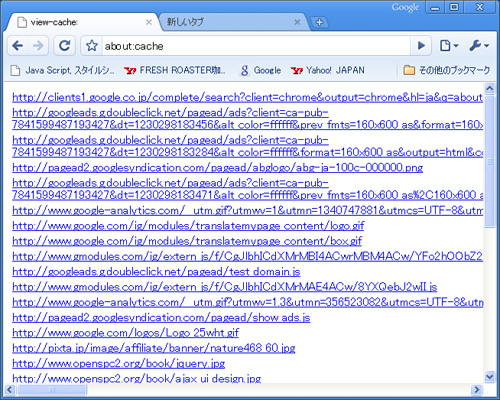Open openspc2.org ajax_ui_design.jpg link

tap(136, 379)
